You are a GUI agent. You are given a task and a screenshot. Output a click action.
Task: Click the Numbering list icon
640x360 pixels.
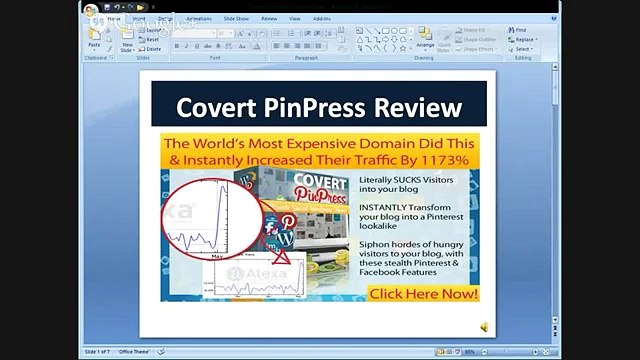[292, 33]
